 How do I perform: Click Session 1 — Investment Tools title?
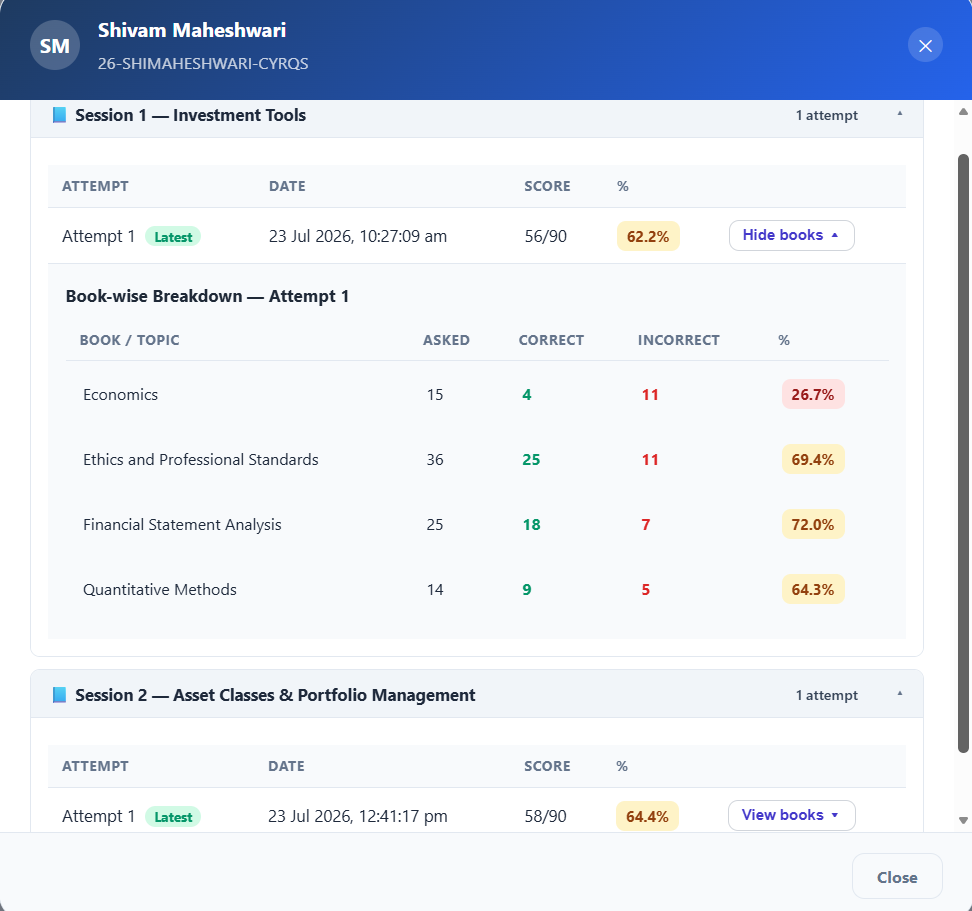click(190, 115)
